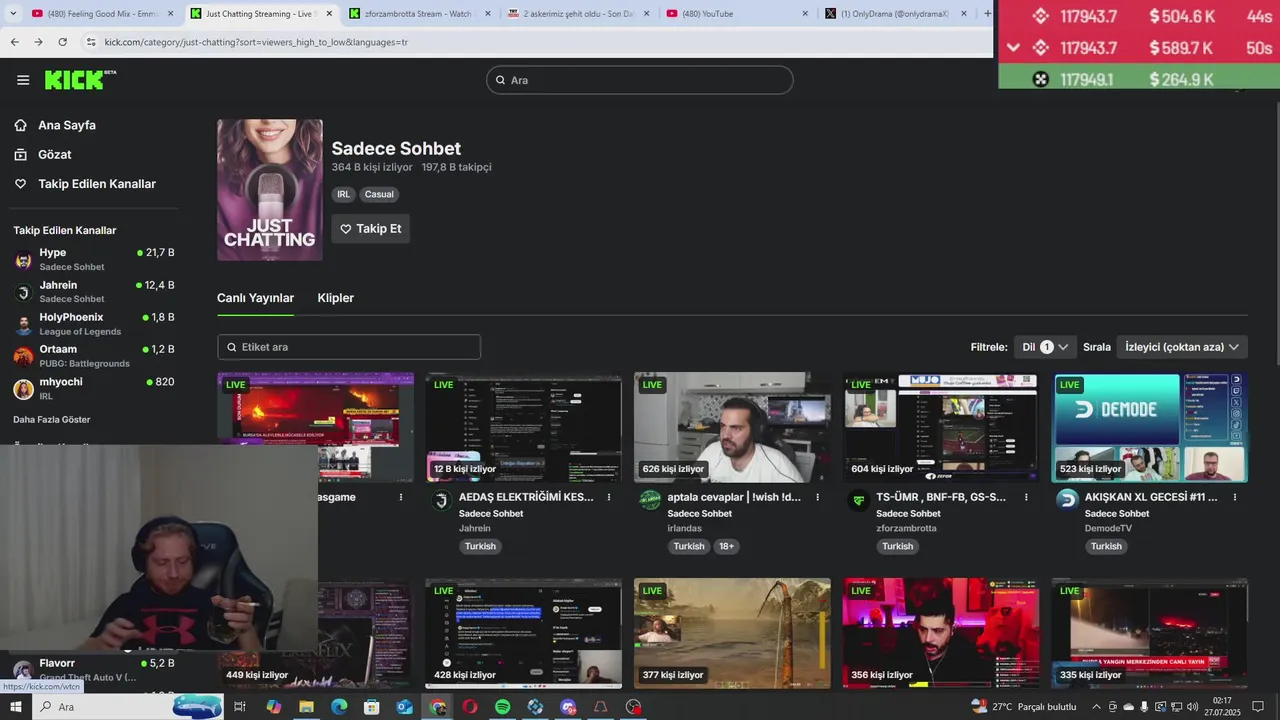Click the browser forward arrow

tap(38, 42)
